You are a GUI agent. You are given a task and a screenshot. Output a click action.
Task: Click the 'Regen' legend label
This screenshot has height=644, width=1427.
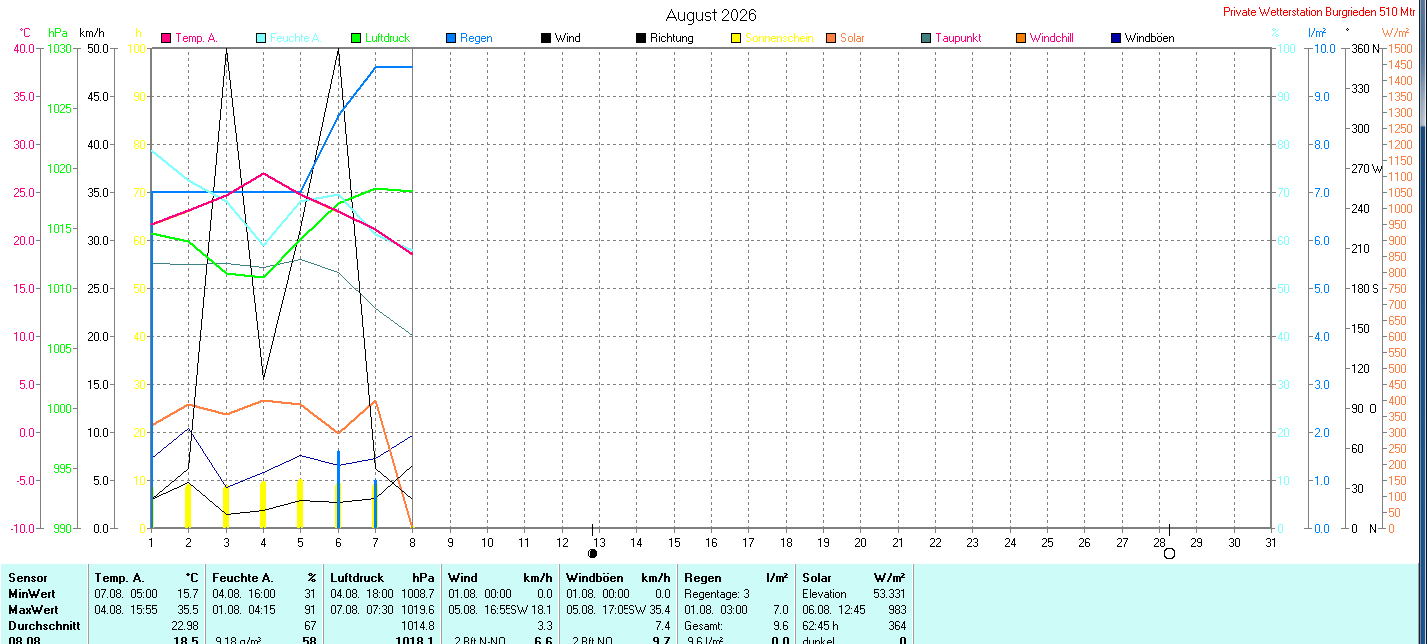point(476,38)
